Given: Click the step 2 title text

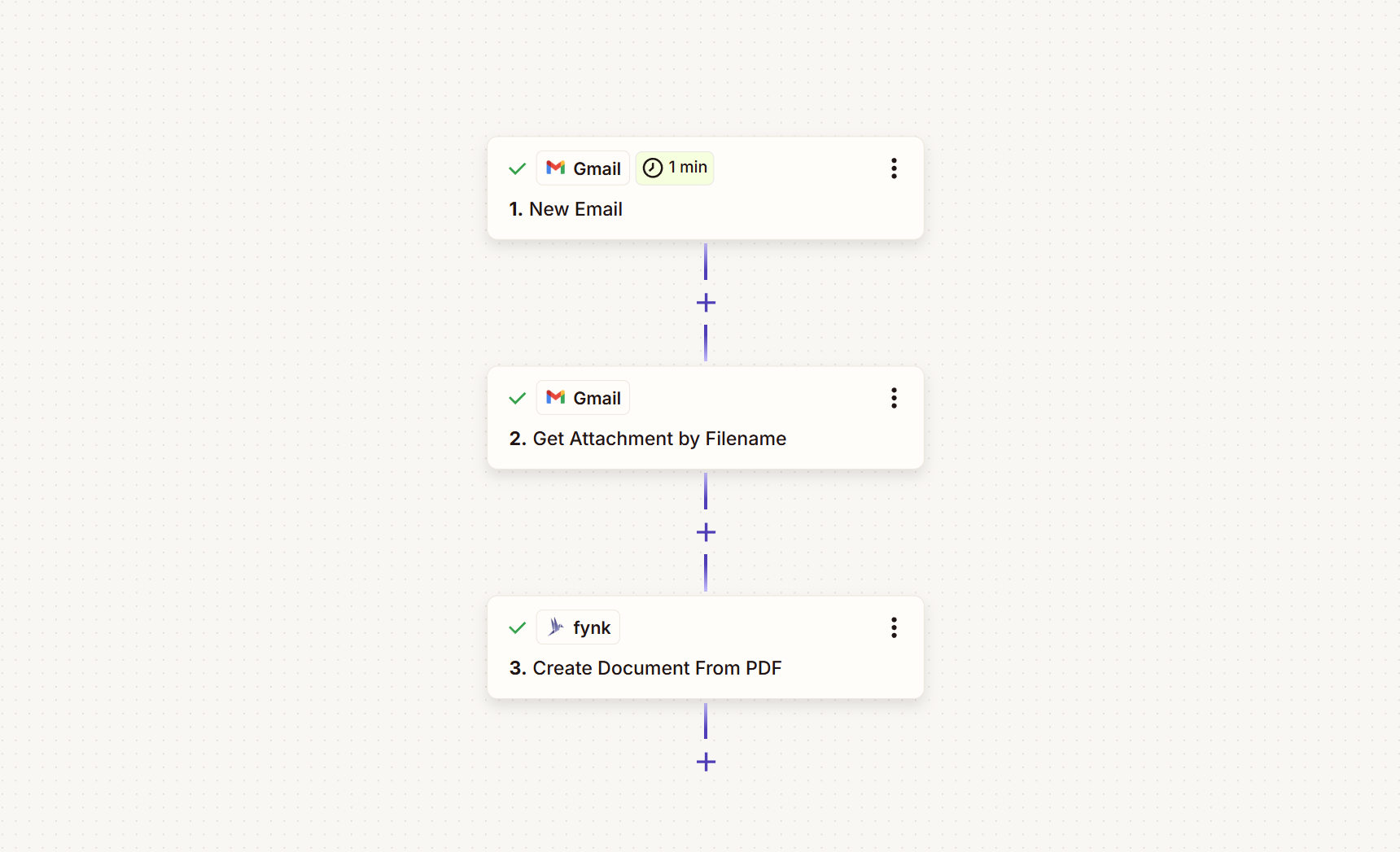Looking at the screenshot, I should coord(647,438).
